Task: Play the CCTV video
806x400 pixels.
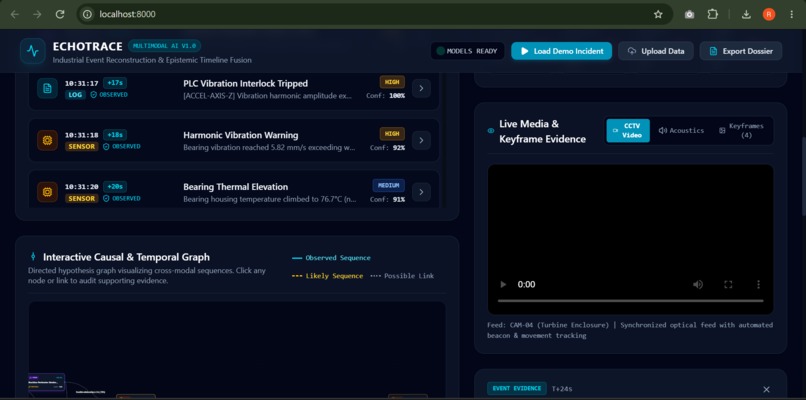Action: [503, 284]
